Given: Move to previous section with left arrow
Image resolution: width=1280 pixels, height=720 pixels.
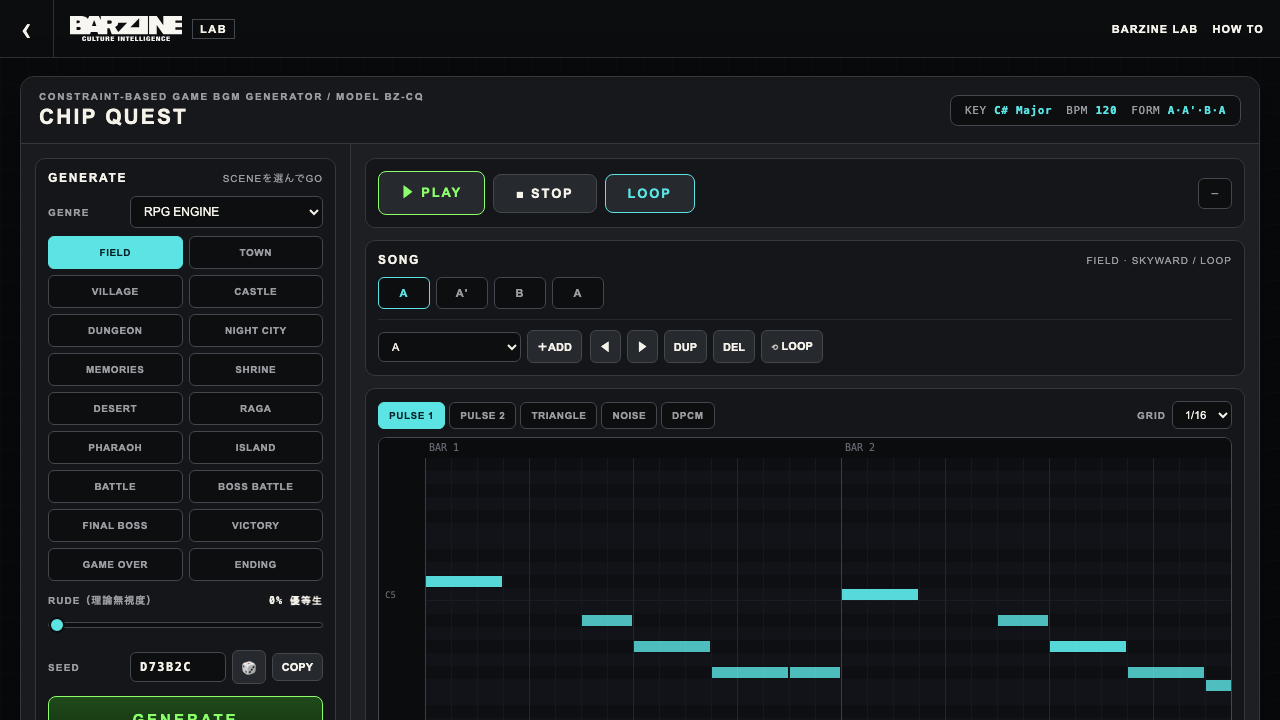Looking at the screenshot, I should (x=605, y=347).
